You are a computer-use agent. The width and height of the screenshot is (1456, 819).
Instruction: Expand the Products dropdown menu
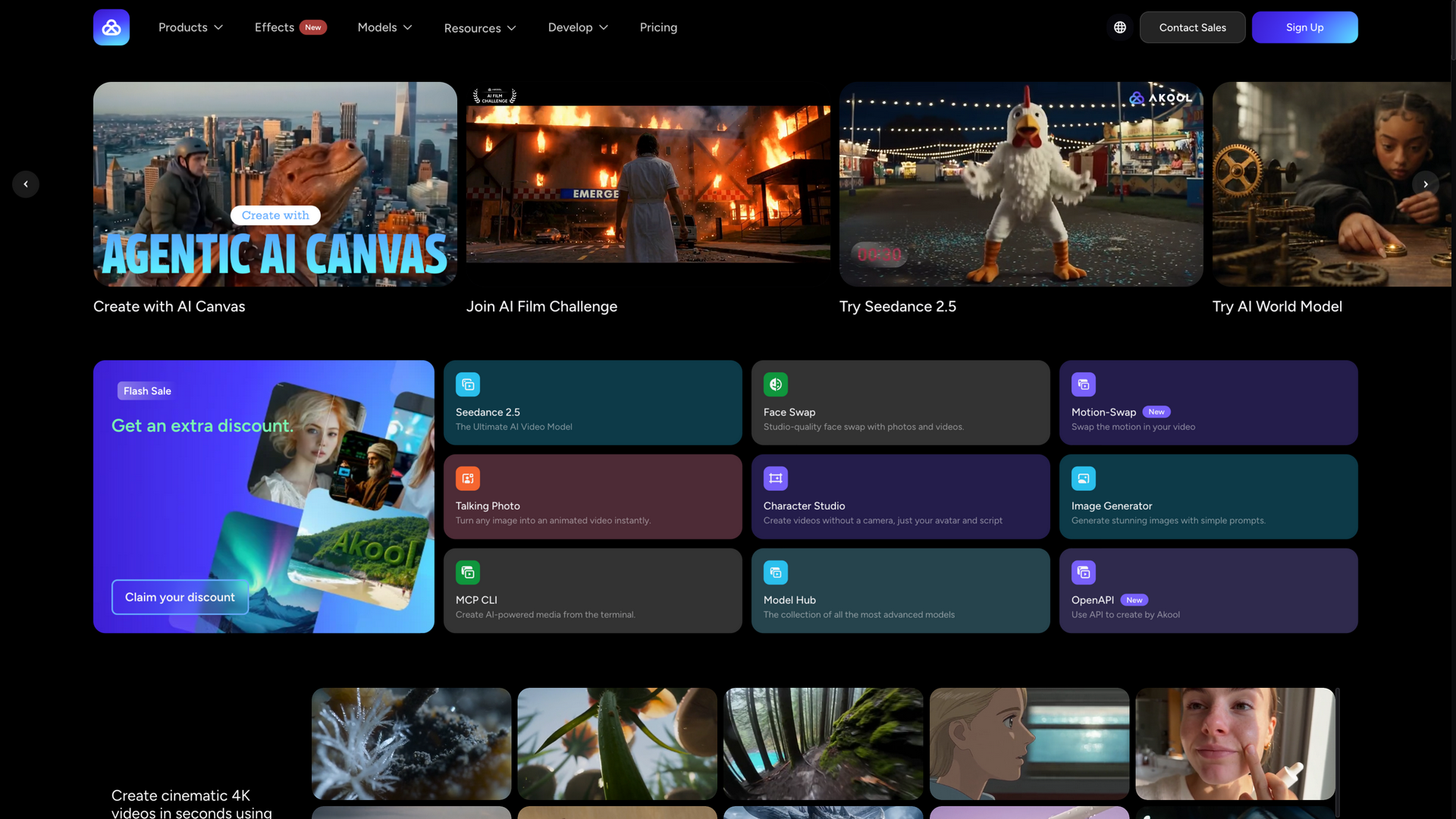[190, 27]
